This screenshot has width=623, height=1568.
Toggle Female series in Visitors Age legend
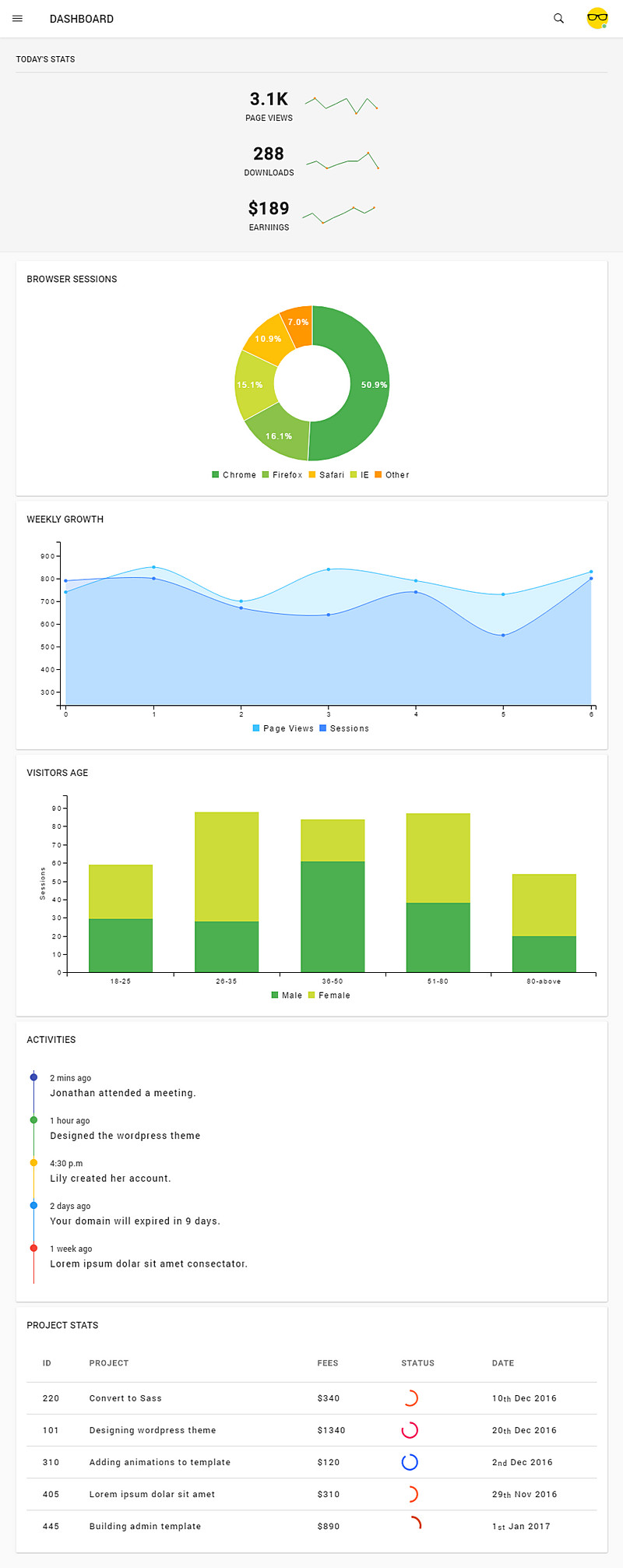[329, 995]
